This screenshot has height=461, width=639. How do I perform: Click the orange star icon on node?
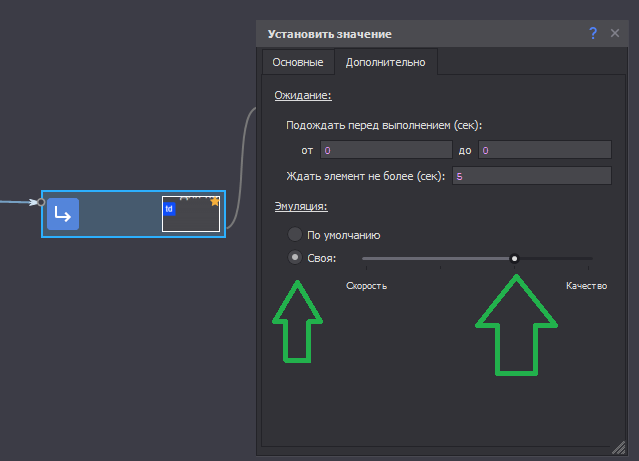(215, 201)
